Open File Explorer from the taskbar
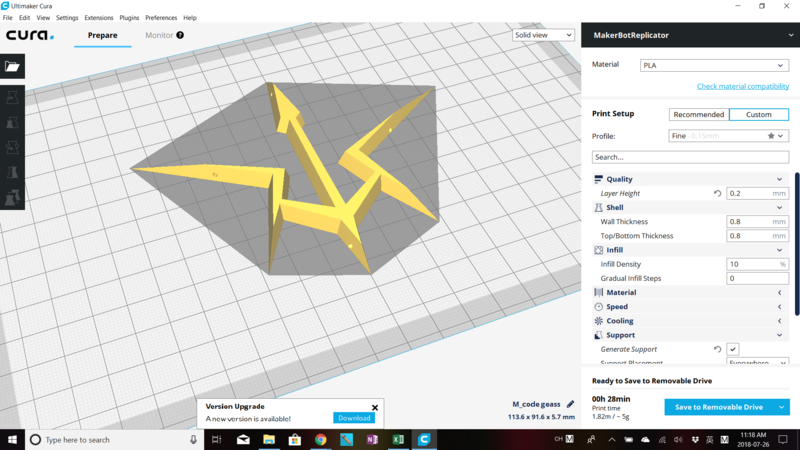The image size is (800, 450). coord(269,439)
